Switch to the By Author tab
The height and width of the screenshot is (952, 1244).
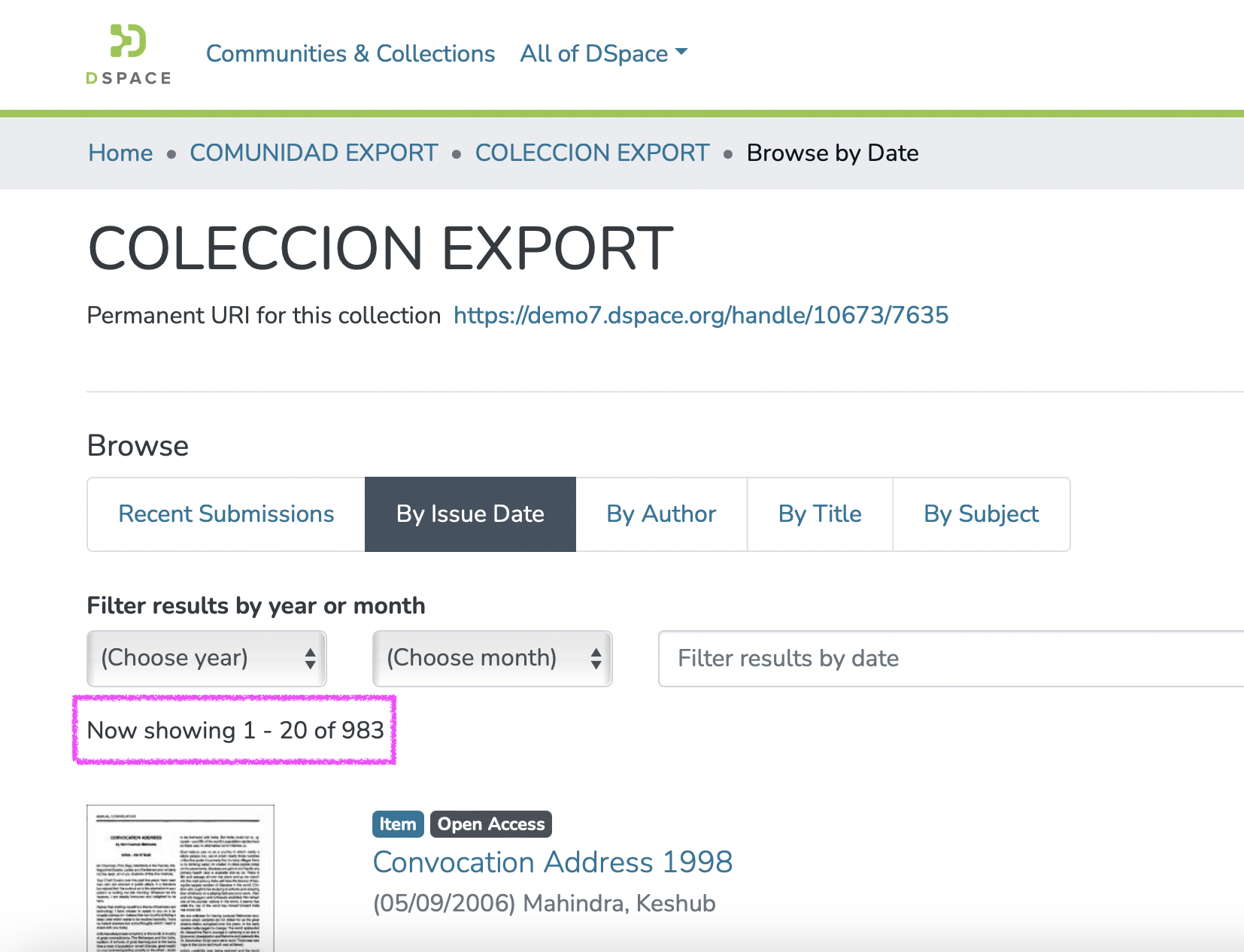(x=660, y=514)
